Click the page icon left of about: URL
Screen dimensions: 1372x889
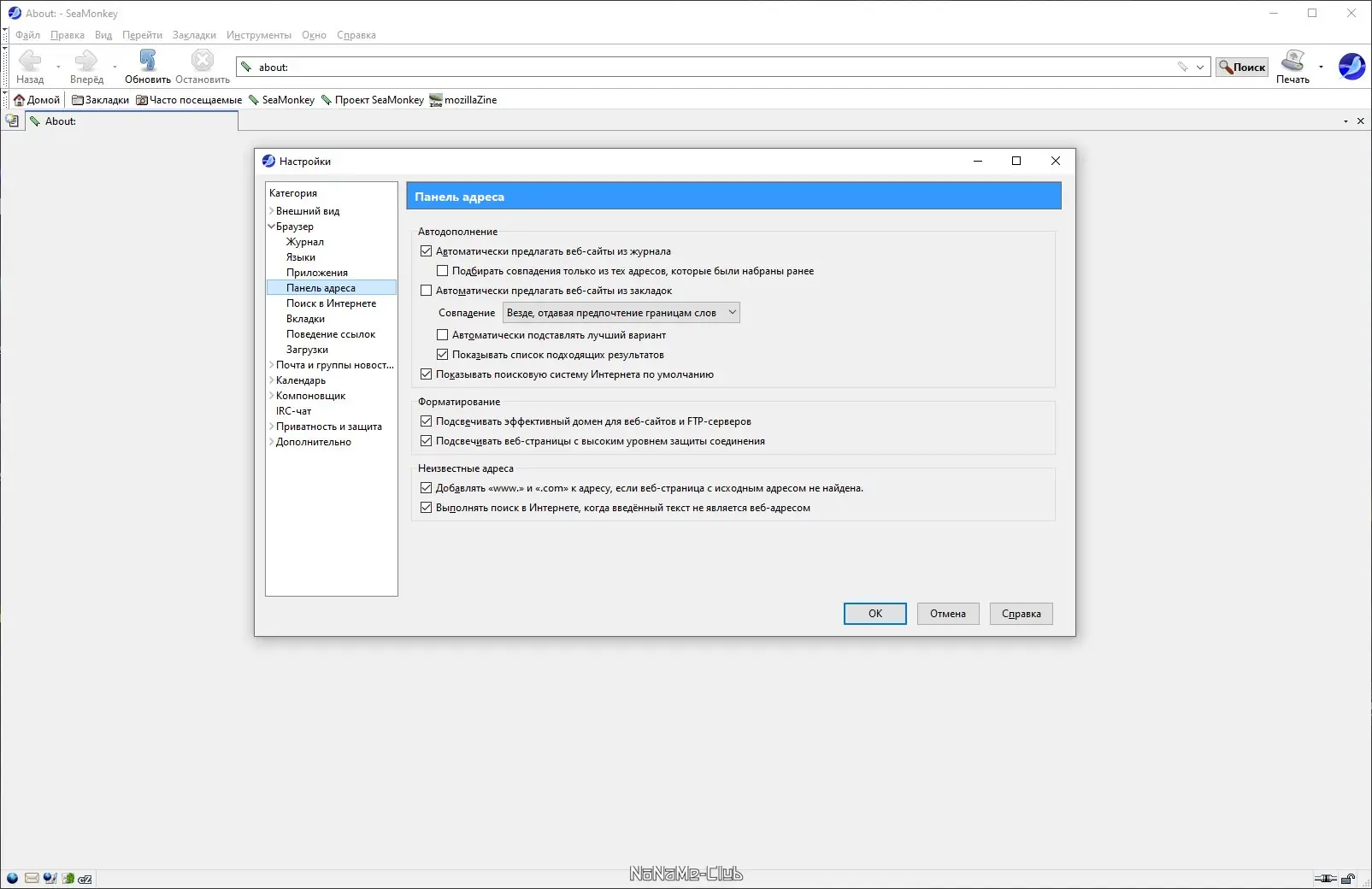(246, 67)
